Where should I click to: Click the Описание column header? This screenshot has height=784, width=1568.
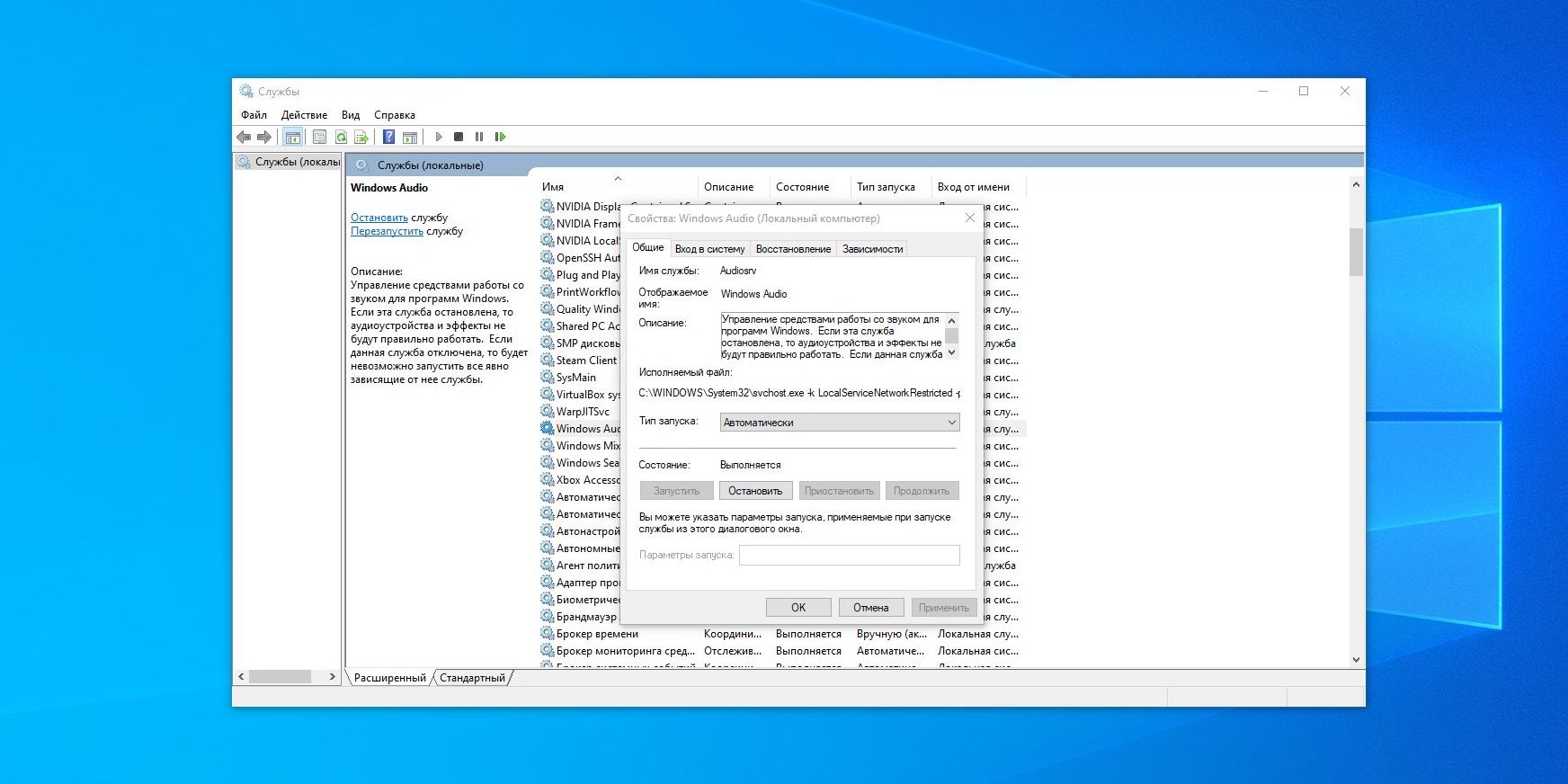(734, 187)
